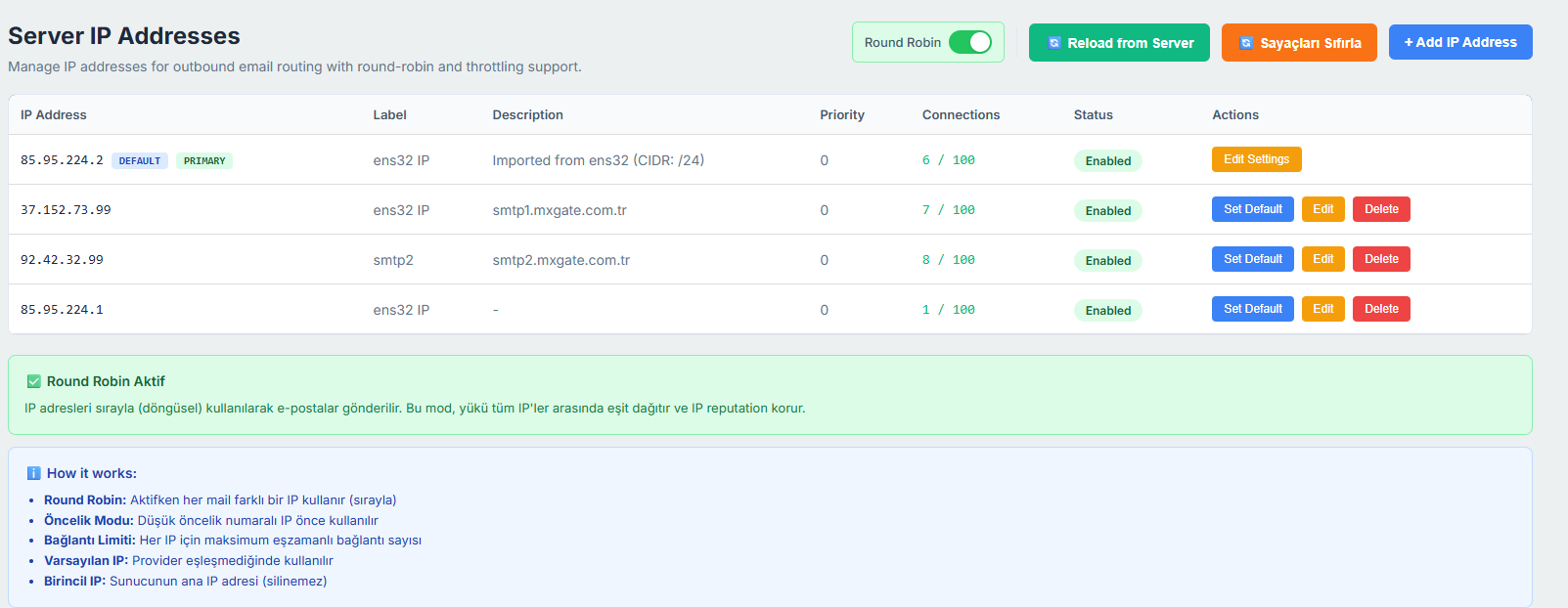The width and height of the screenshot is (1568, 608).
Task: Click the Varsayılan IP bullet item
Action: 189,560
